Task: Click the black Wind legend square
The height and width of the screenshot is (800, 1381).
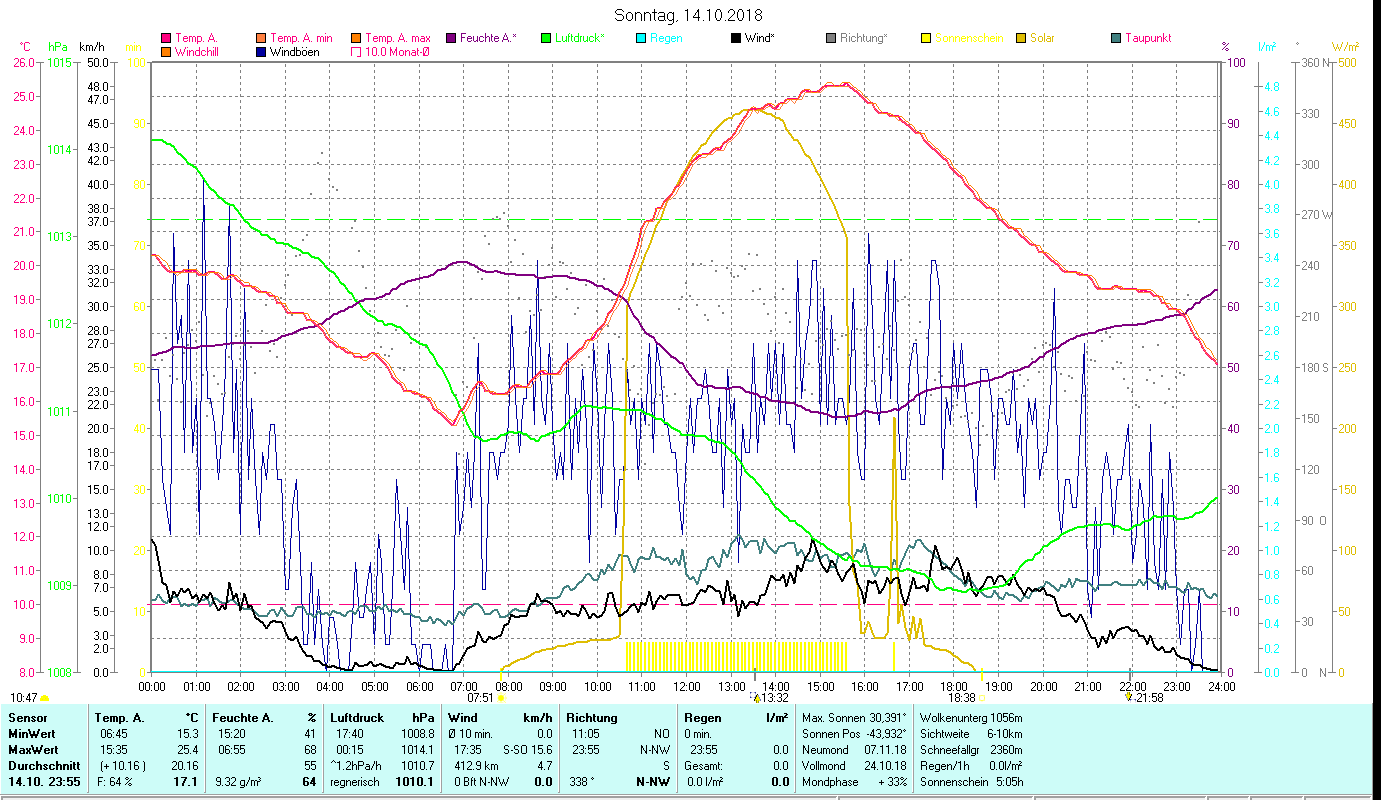Action: pyautogui.click(x=735, y=38)
